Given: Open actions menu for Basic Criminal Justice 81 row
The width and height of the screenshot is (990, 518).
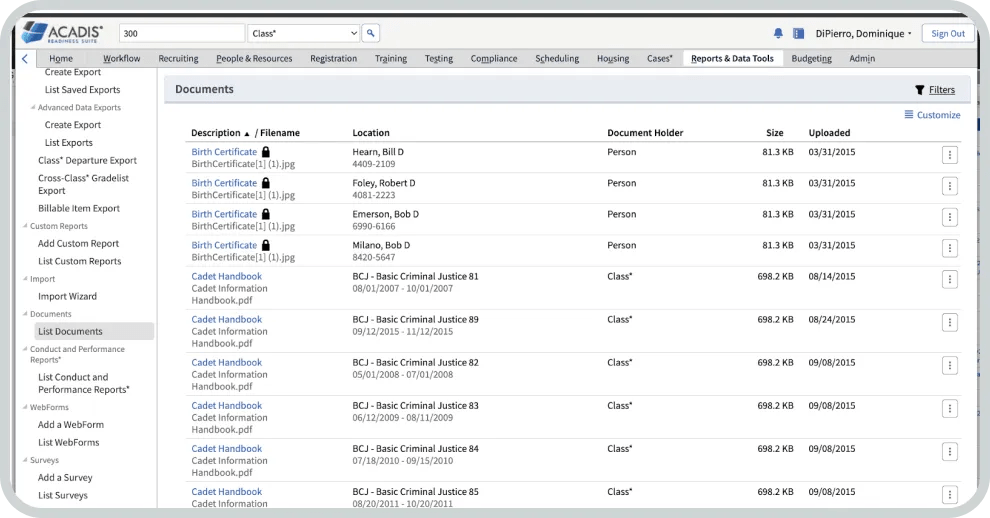Looking at the screenshot, I should (950, 279).
